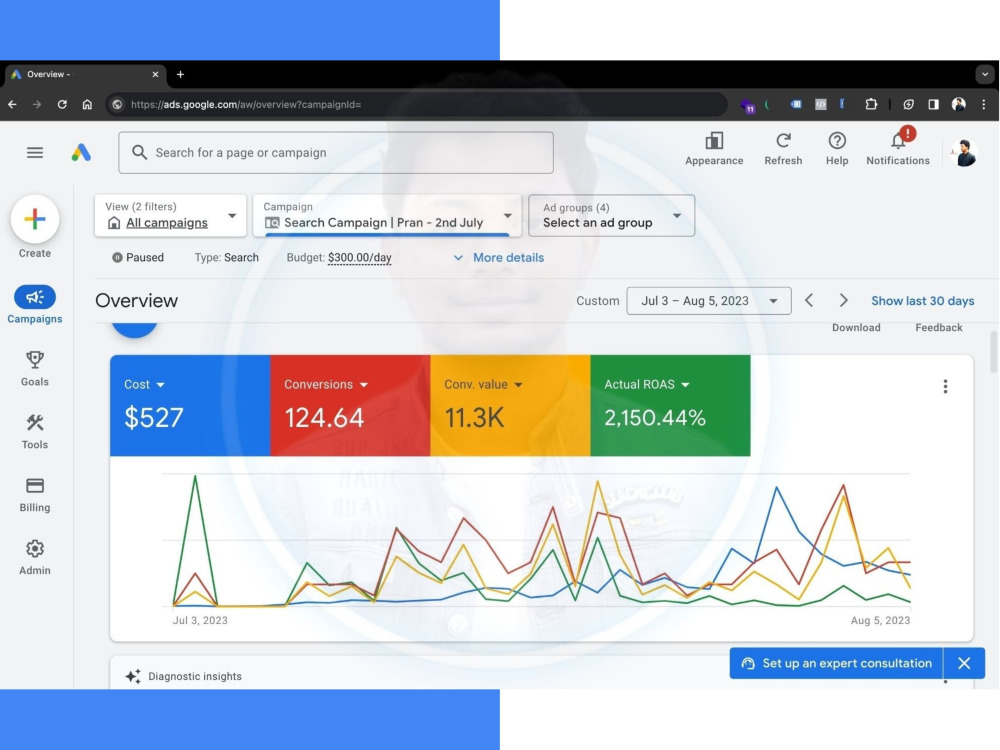Click the page vertical scrollbar
Screen dimensions: 1000x750
click(993, 352)
